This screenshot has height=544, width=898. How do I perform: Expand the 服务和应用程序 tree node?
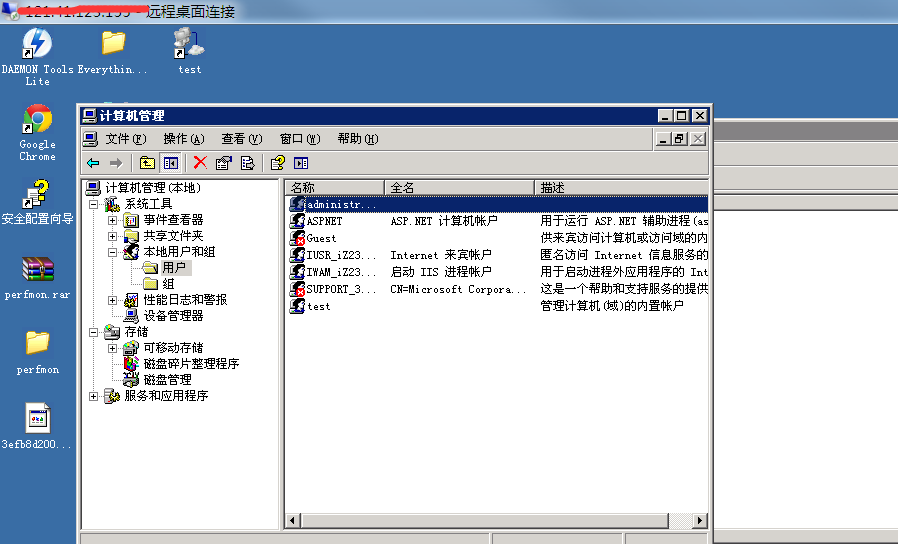tap(94, 396)
